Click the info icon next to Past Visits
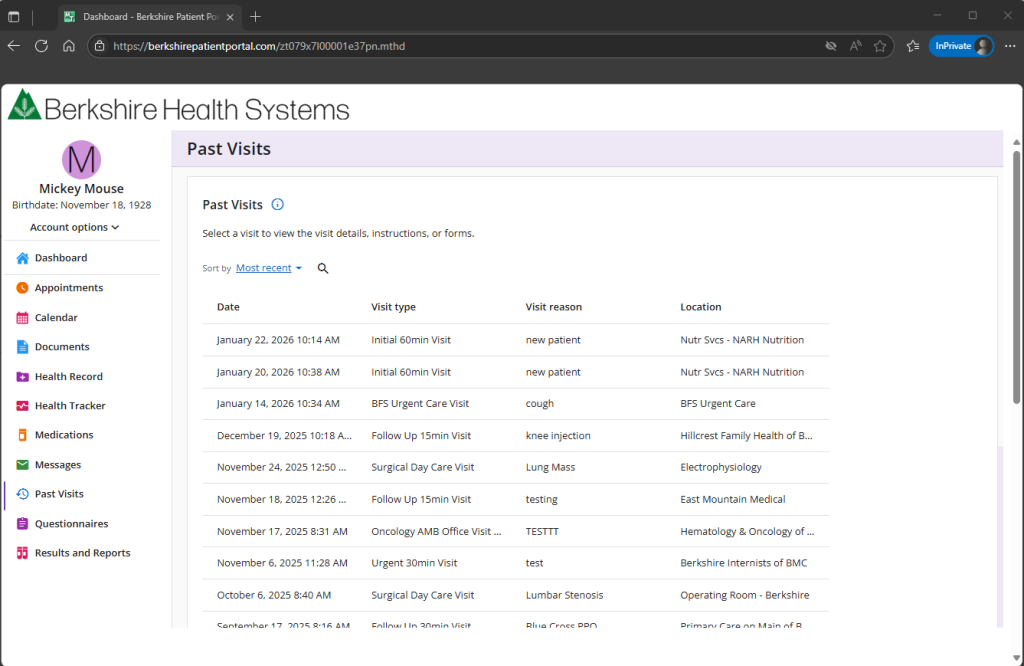Viewport: 1024px width, 666px height. pos(278,205)
